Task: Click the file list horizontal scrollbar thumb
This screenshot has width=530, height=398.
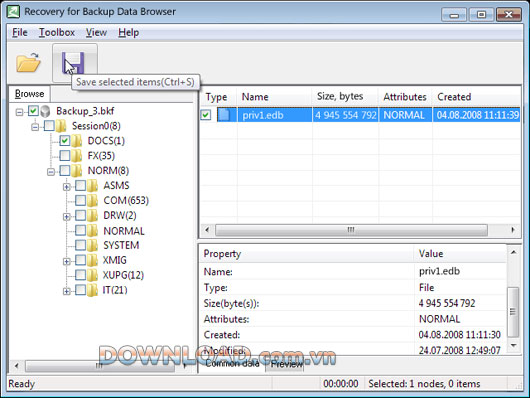Action: click(351, 230)
